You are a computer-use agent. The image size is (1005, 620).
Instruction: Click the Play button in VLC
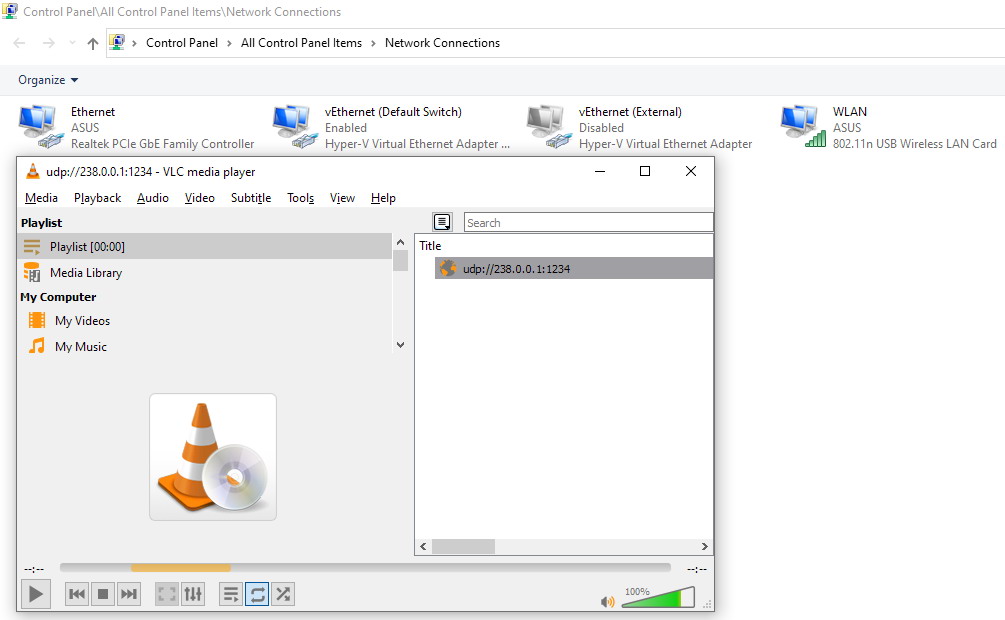(36, 594)
